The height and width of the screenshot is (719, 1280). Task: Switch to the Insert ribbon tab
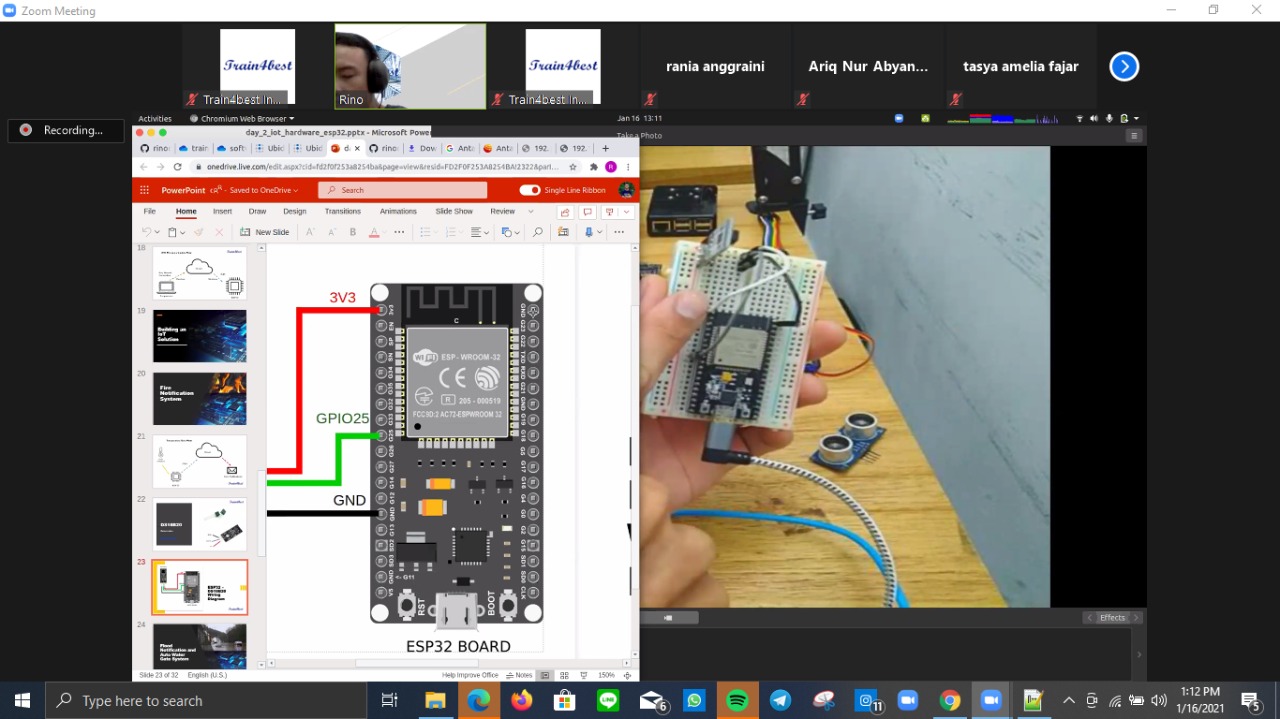coord(222,212)
